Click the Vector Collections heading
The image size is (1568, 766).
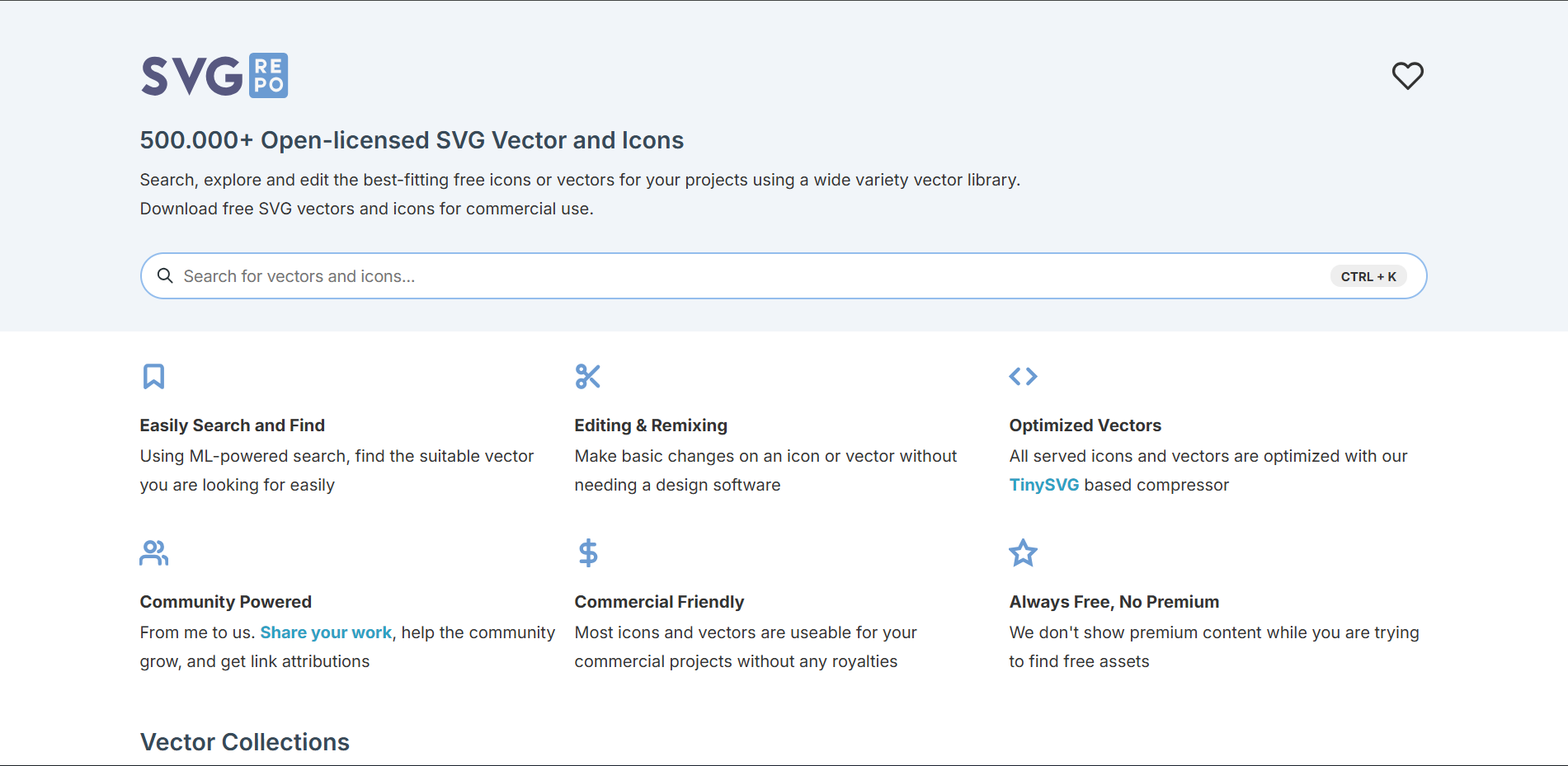click(x=244, y=742)
